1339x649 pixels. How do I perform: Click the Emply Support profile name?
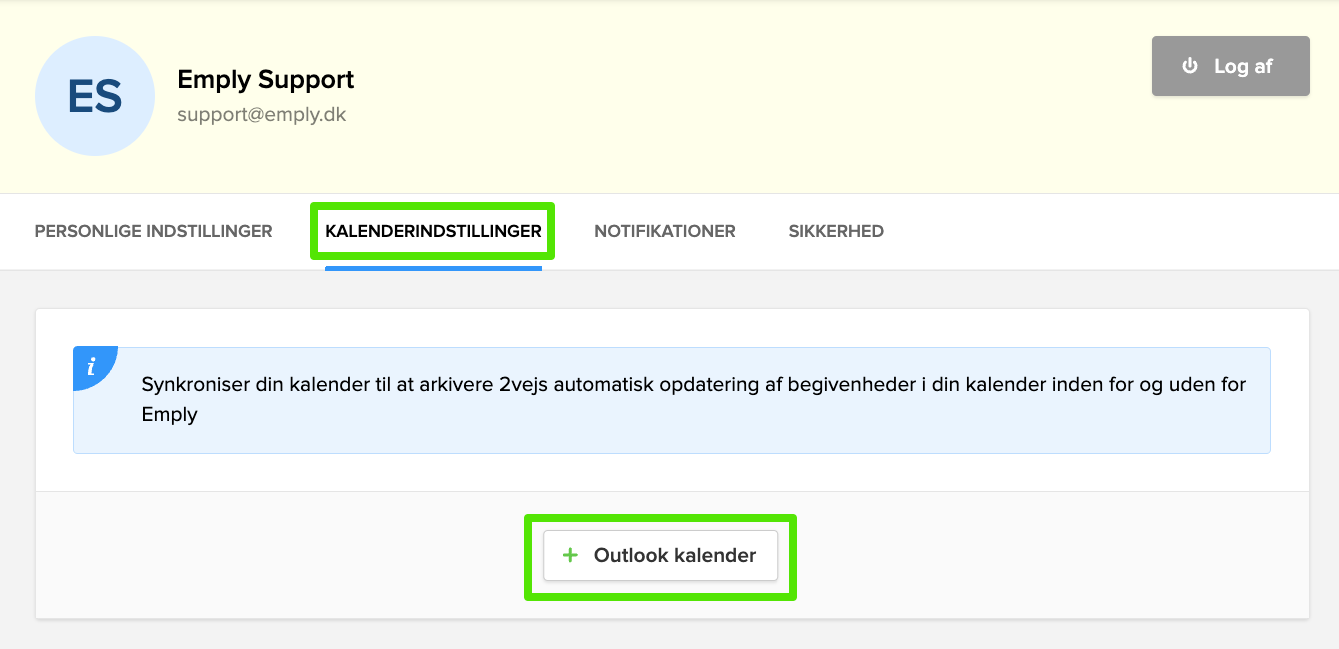(265, 79)
